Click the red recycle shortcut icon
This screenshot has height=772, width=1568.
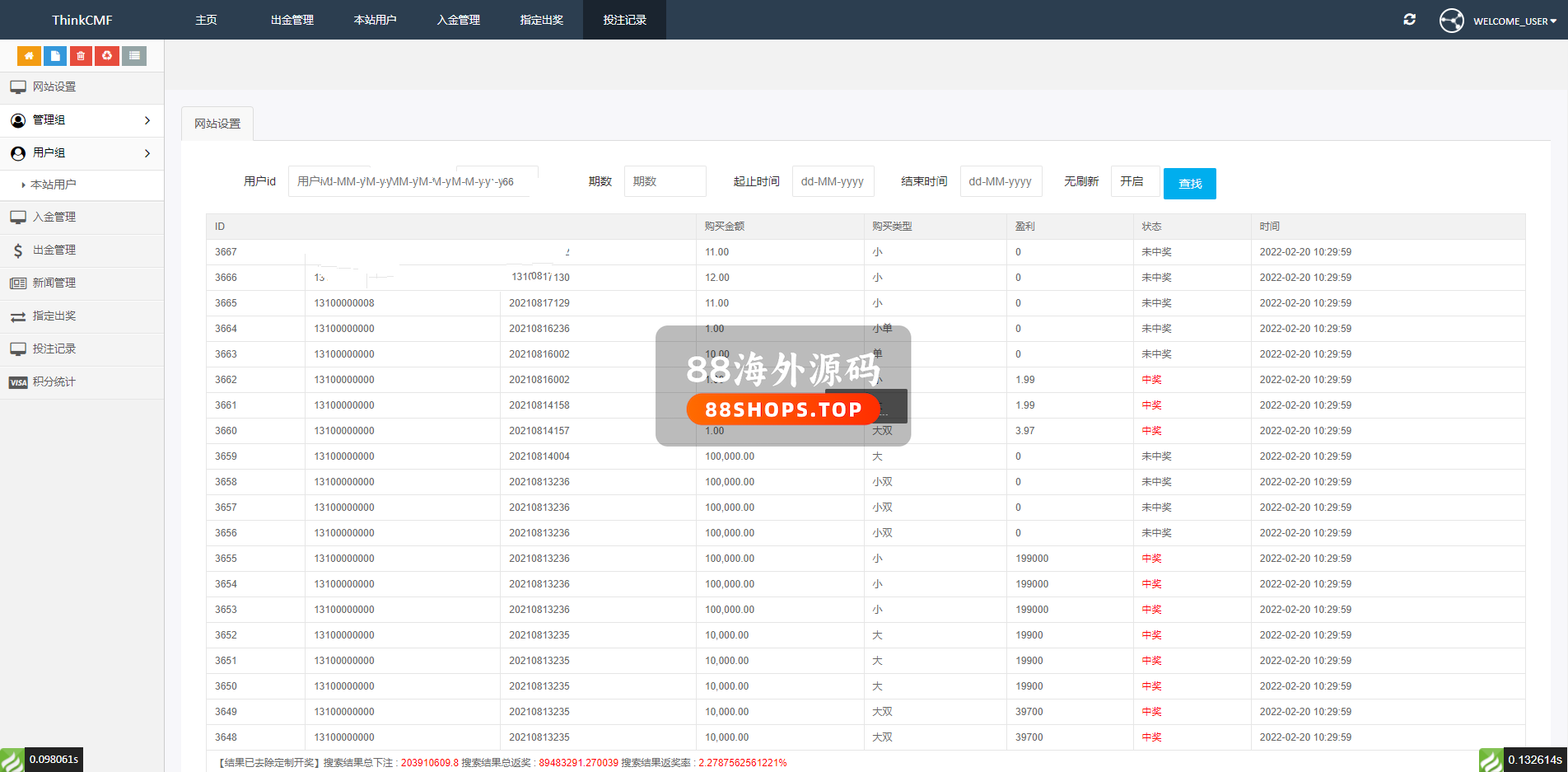point(107,56)
